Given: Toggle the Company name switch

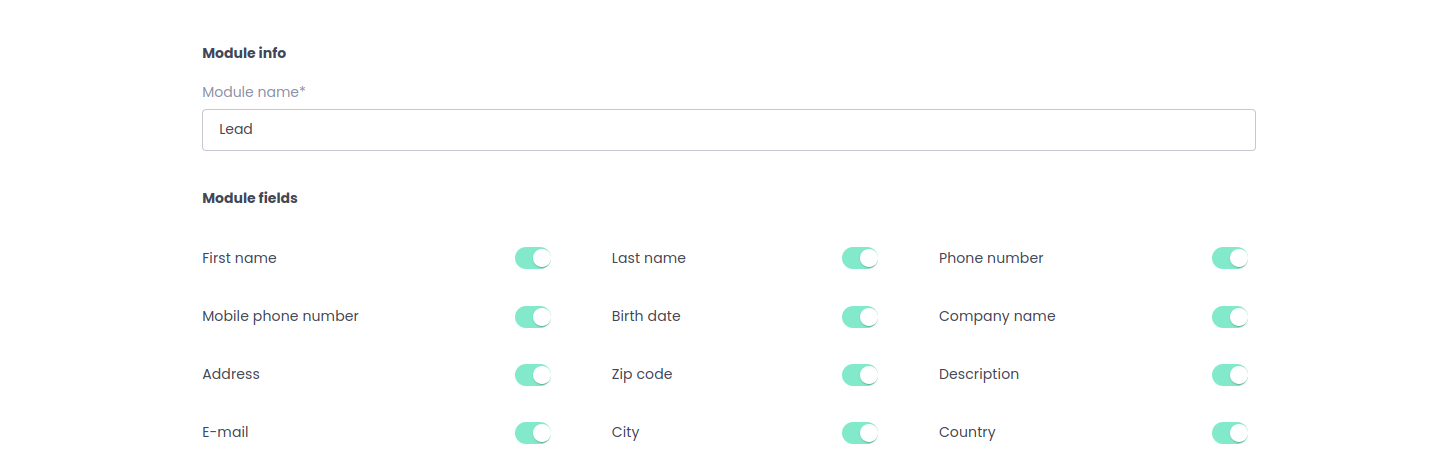Looking at the screenshot, I should pyautogui.click(x=1230, y=317).
